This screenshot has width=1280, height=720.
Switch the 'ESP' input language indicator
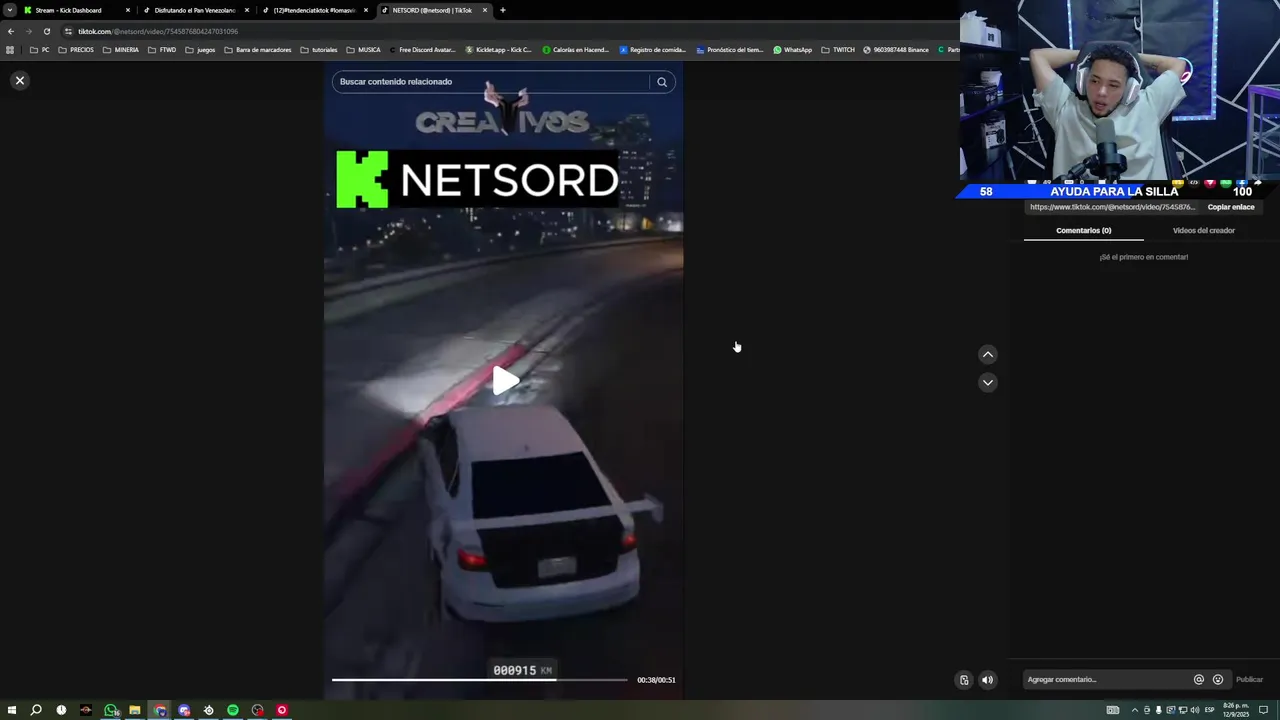pyautogui.click(x=1209, y=710)
